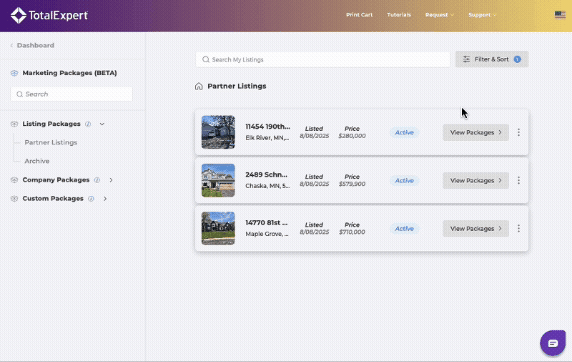Open the Request dropdown menu

[x=439, y=15]
